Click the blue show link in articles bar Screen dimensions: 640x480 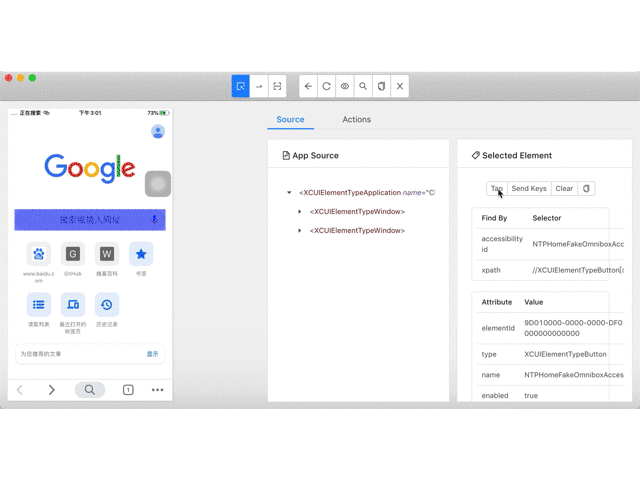pyautogui.click(x=152, y=354)
